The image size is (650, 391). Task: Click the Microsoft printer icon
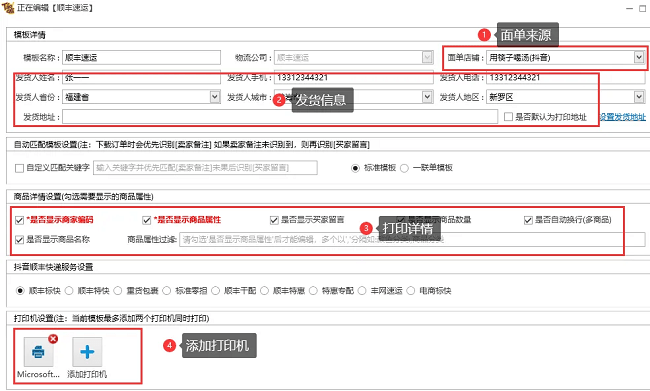pos(38,352)
